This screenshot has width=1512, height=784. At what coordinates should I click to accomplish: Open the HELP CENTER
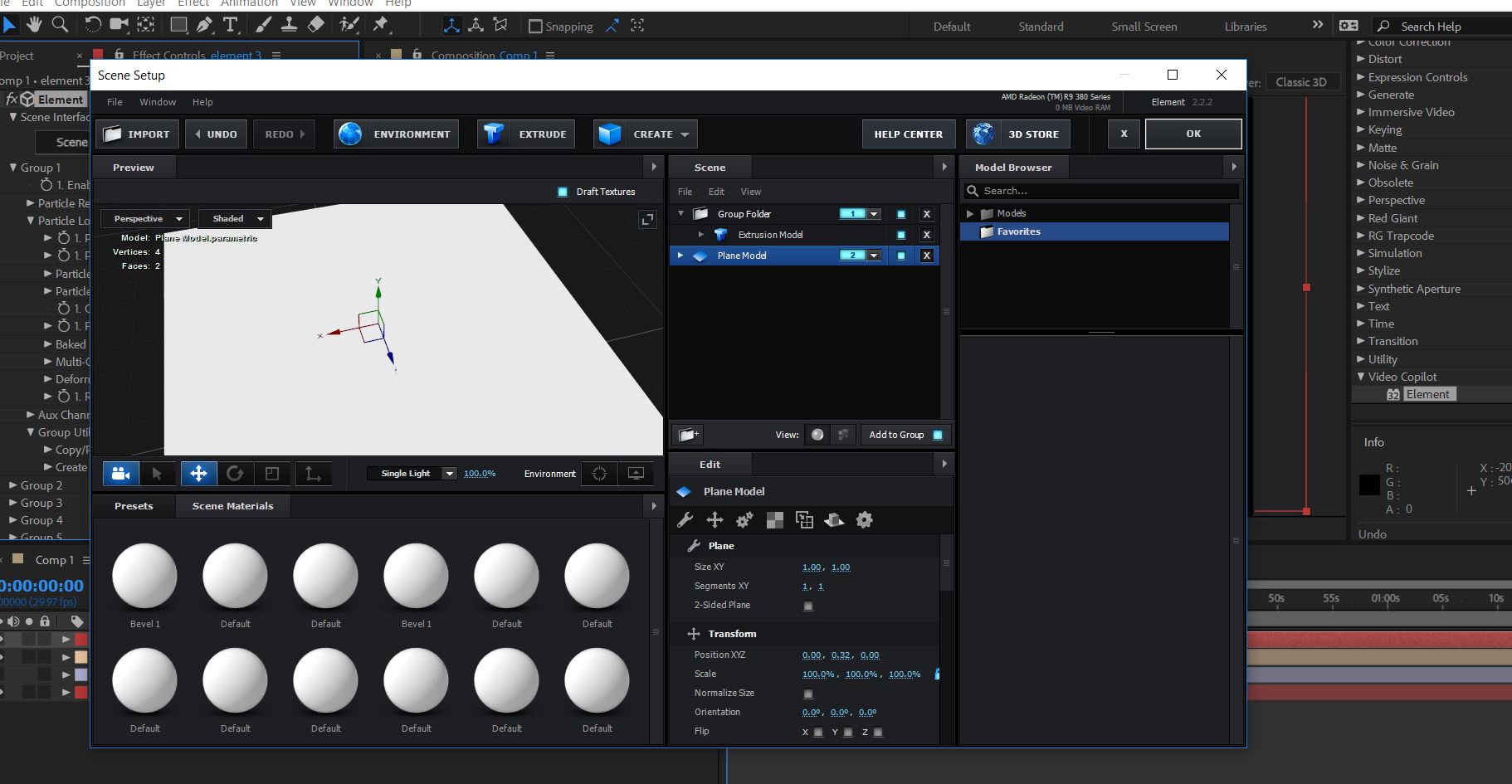909,134
